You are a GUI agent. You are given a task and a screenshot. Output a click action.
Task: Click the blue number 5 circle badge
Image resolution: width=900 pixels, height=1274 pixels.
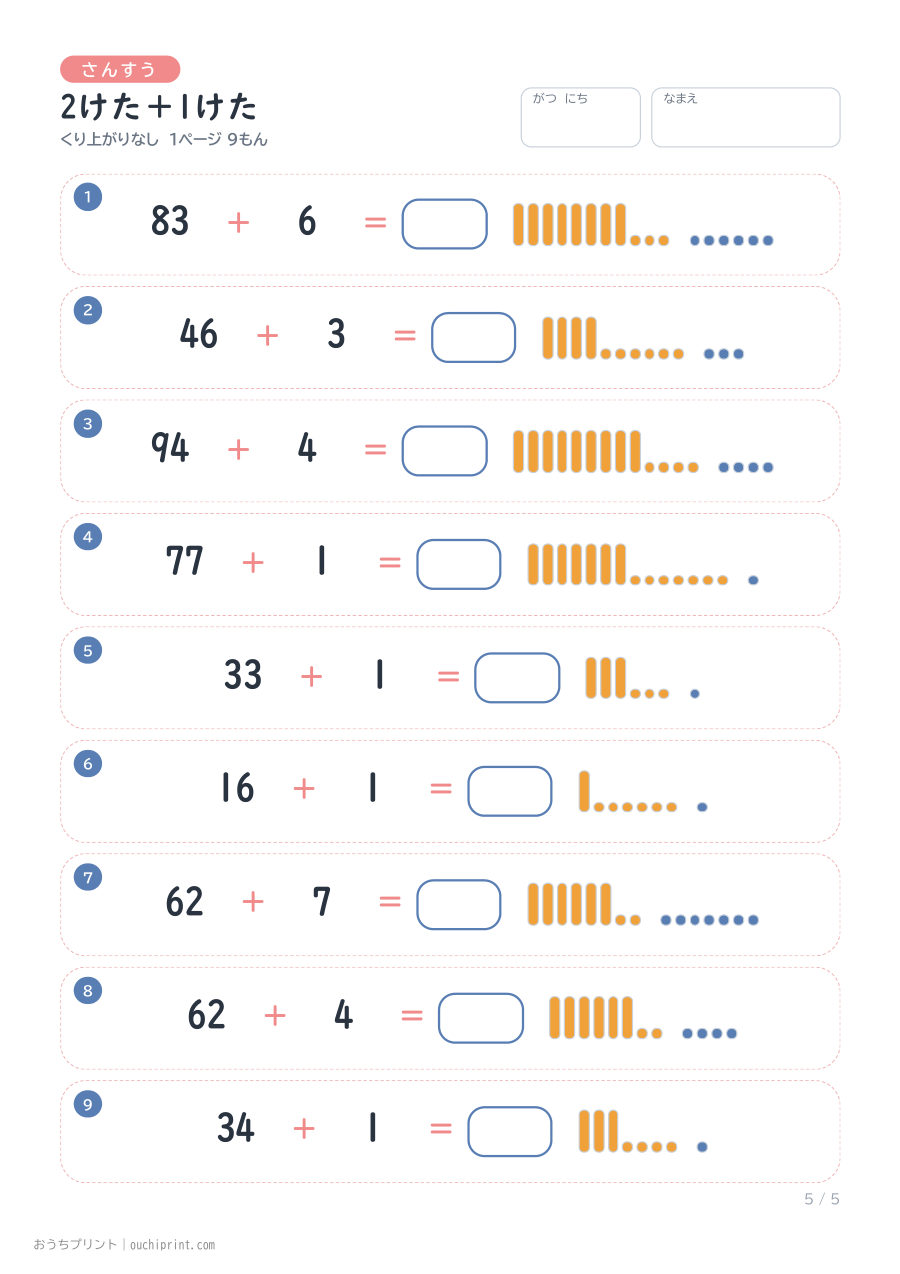88,650
